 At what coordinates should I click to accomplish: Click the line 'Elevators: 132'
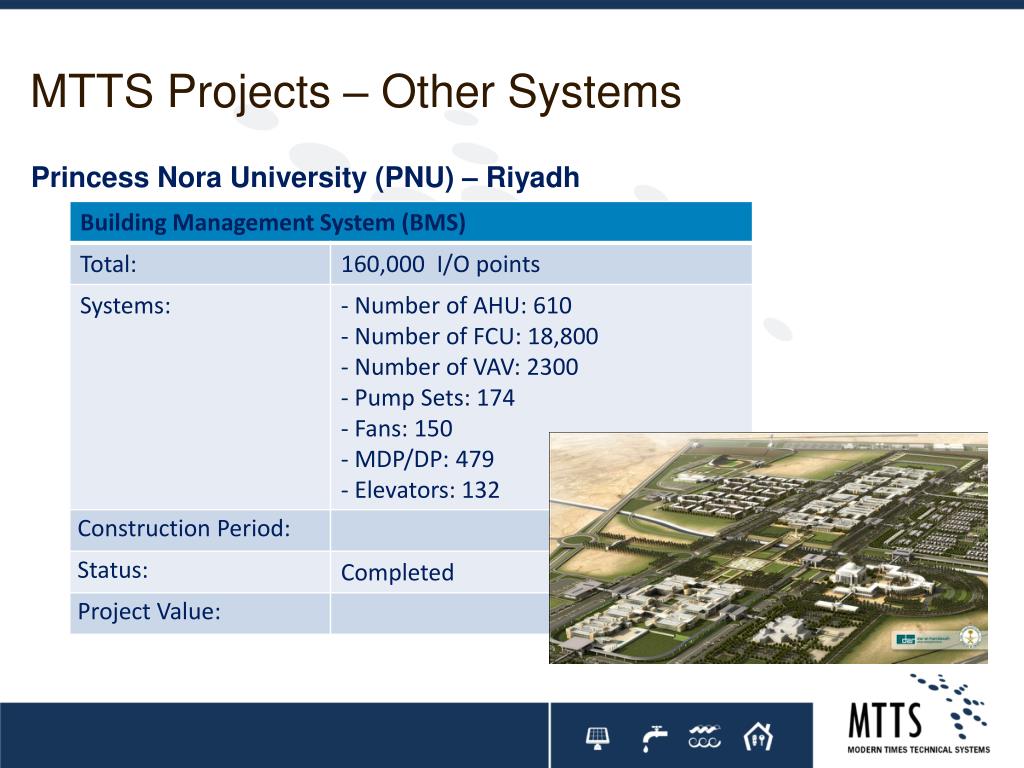[x=420, y=490]
